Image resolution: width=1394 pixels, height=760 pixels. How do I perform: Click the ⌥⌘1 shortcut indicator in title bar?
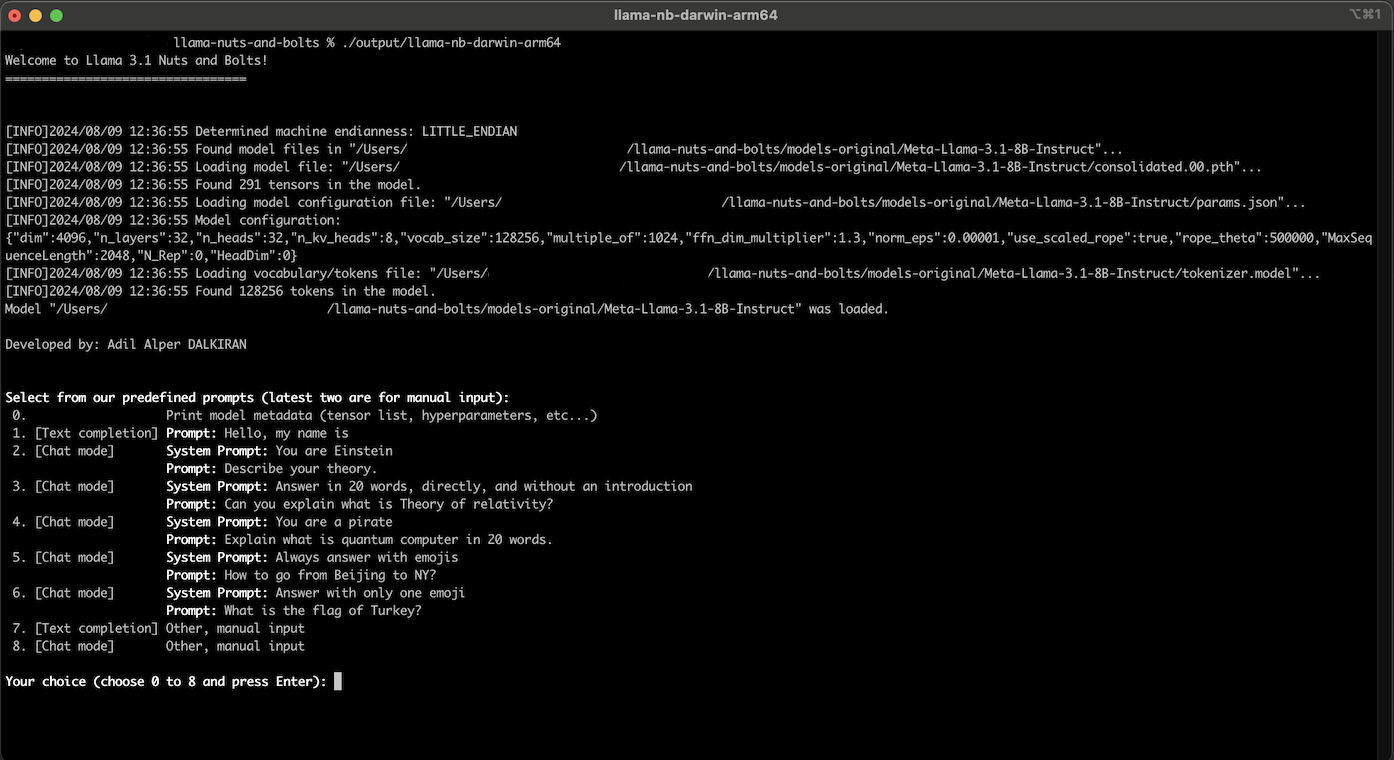(x=1366, y=15)
